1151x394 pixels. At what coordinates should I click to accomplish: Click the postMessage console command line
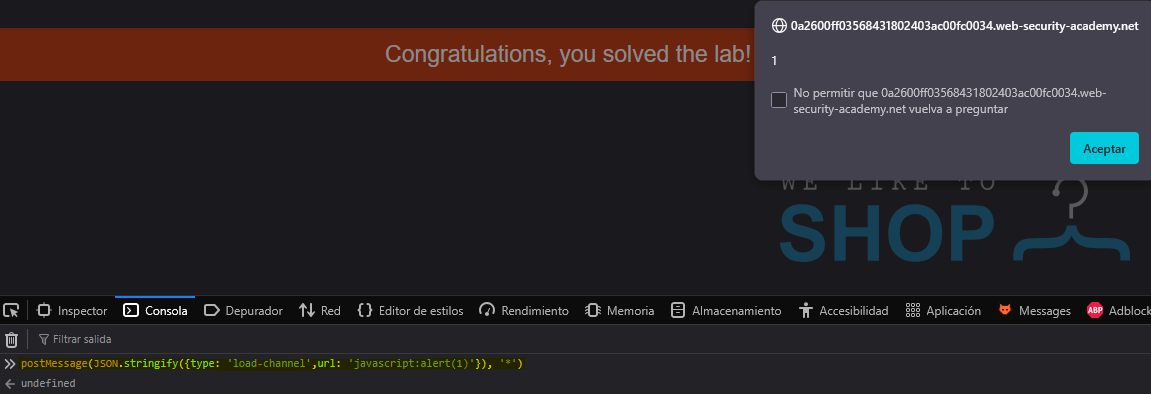tap(272, 363)
